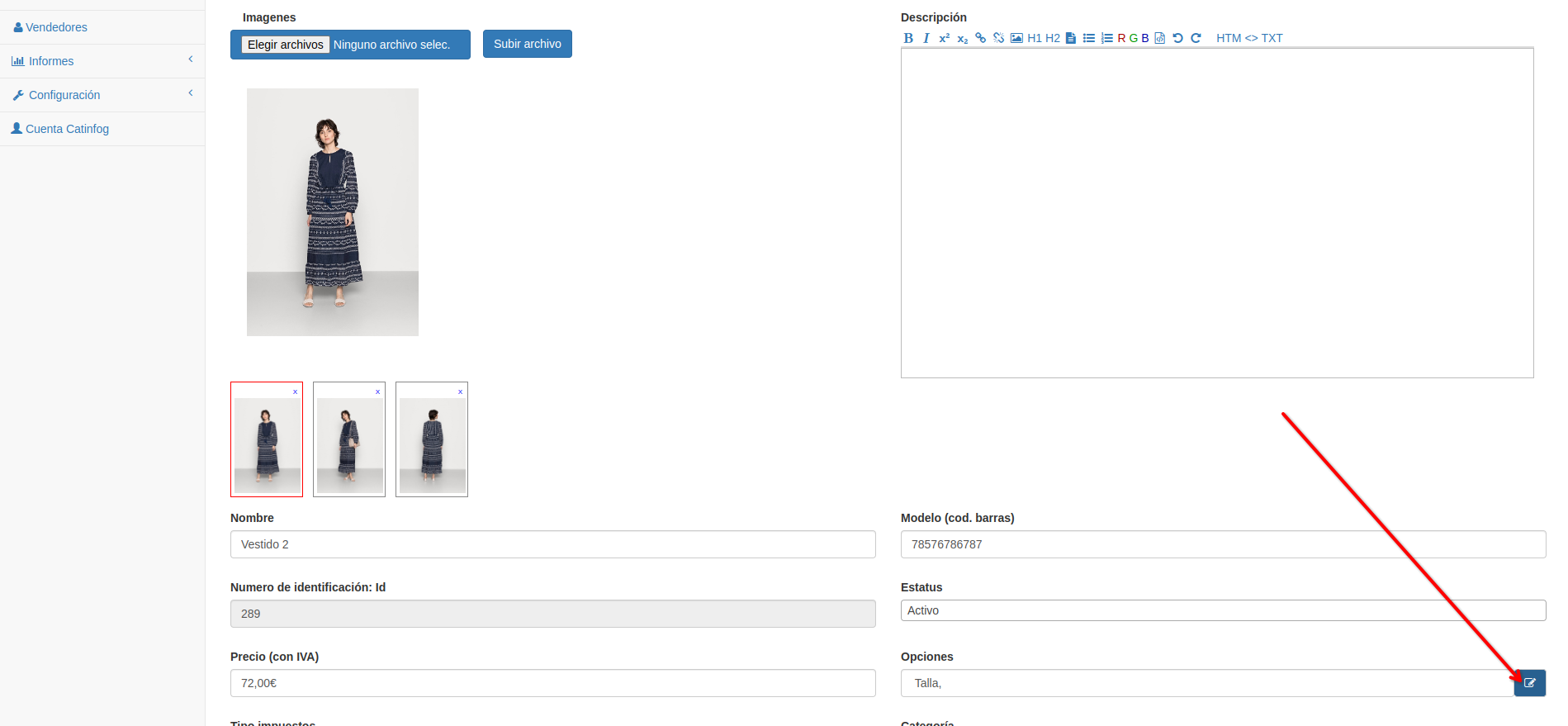Undo the last description edit
The width and height of the screenshot is (1568, 726).
1177,38
